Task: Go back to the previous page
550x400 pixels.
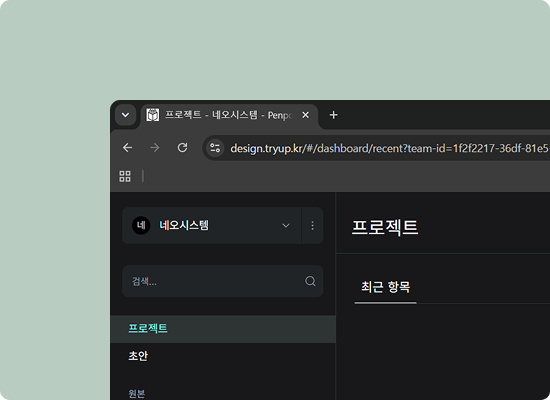Action: click(128, 148)
